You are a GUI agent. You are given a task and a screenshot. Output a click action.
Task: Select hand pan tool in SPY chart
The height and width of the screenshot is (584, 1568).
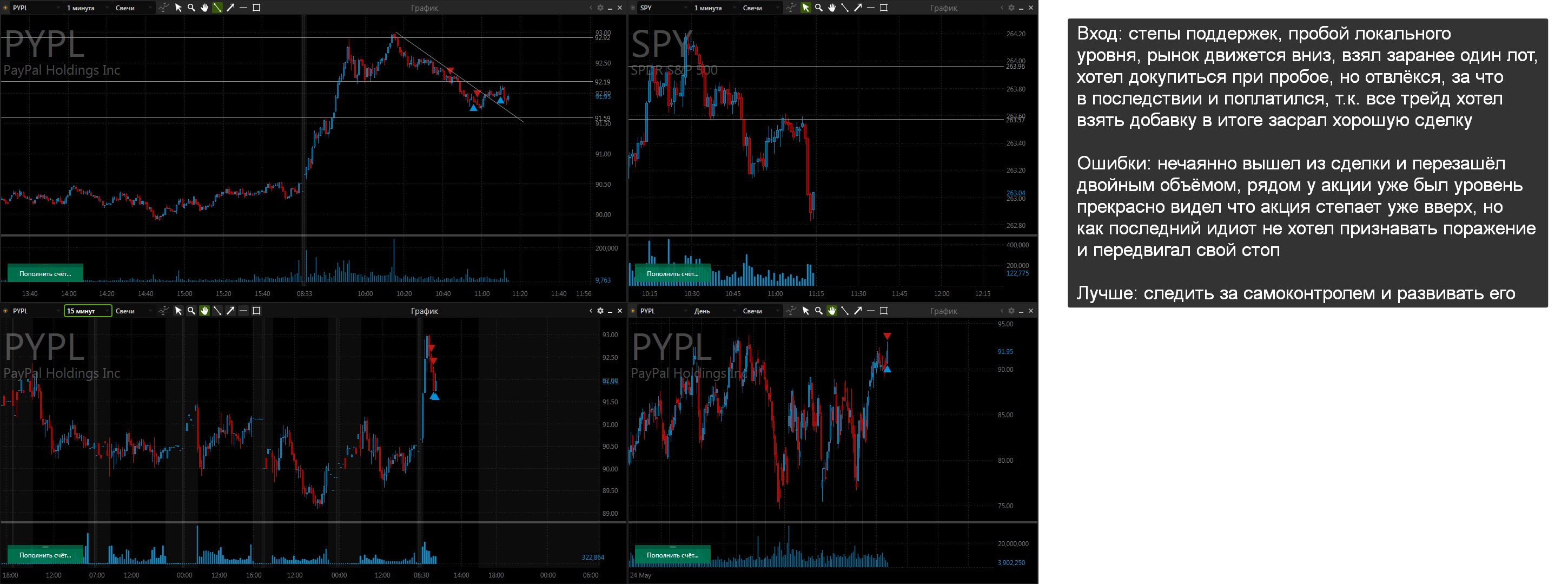pos(832,8)
